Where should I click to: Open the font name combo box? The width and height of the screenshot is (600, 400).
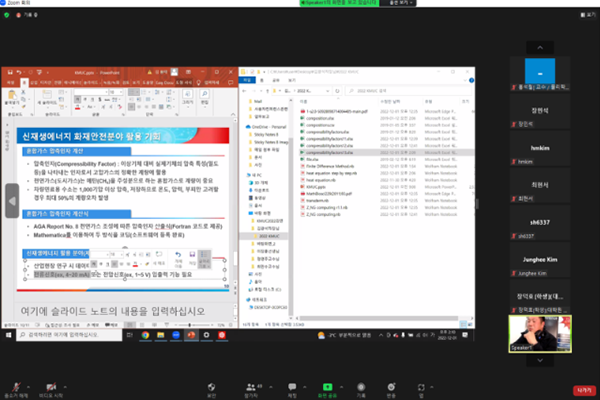[91, 92]
